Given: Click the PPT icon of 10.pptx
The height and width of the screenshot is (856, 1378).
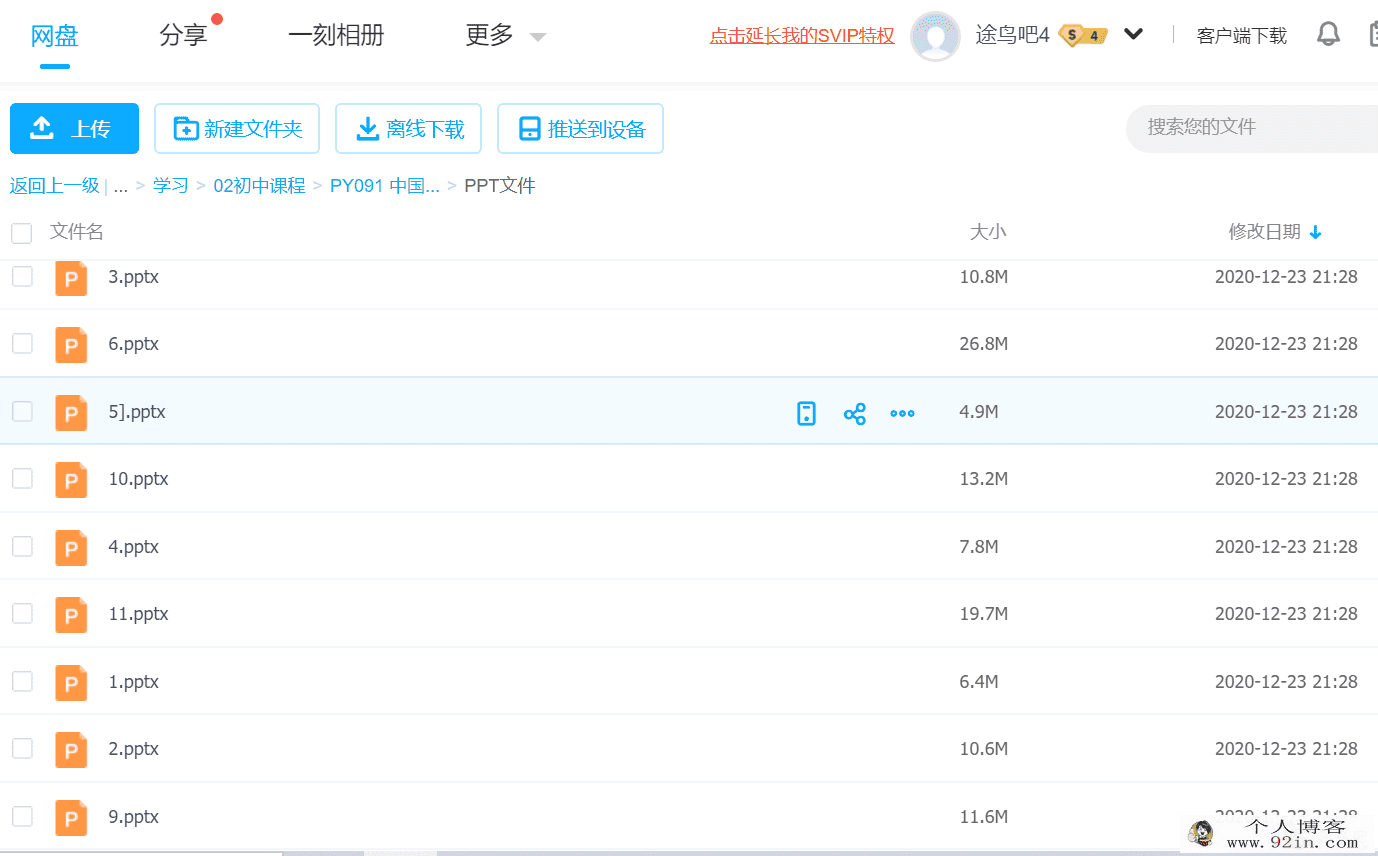Looking at the screenshot, I should point(71,480).
